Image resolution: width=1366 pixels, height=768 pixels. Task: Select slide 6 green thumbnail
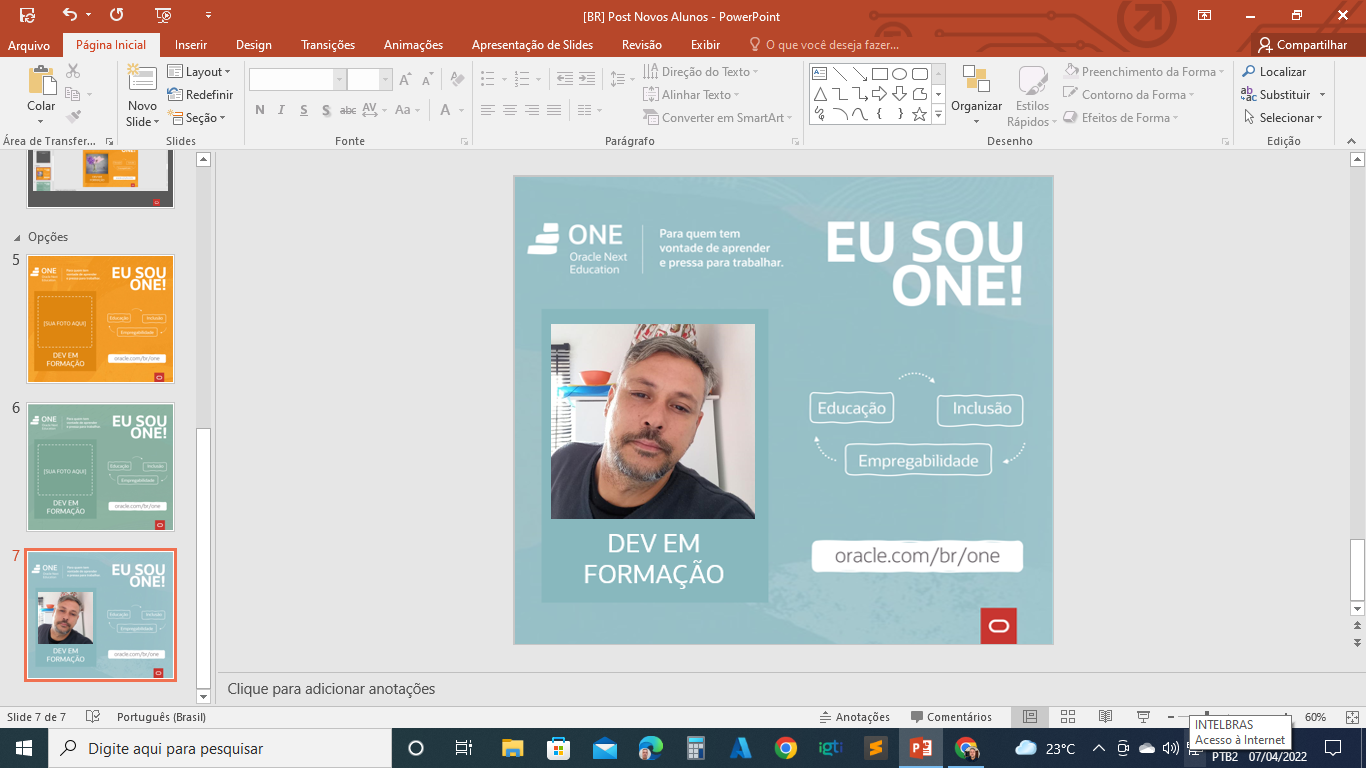point(100,467)
